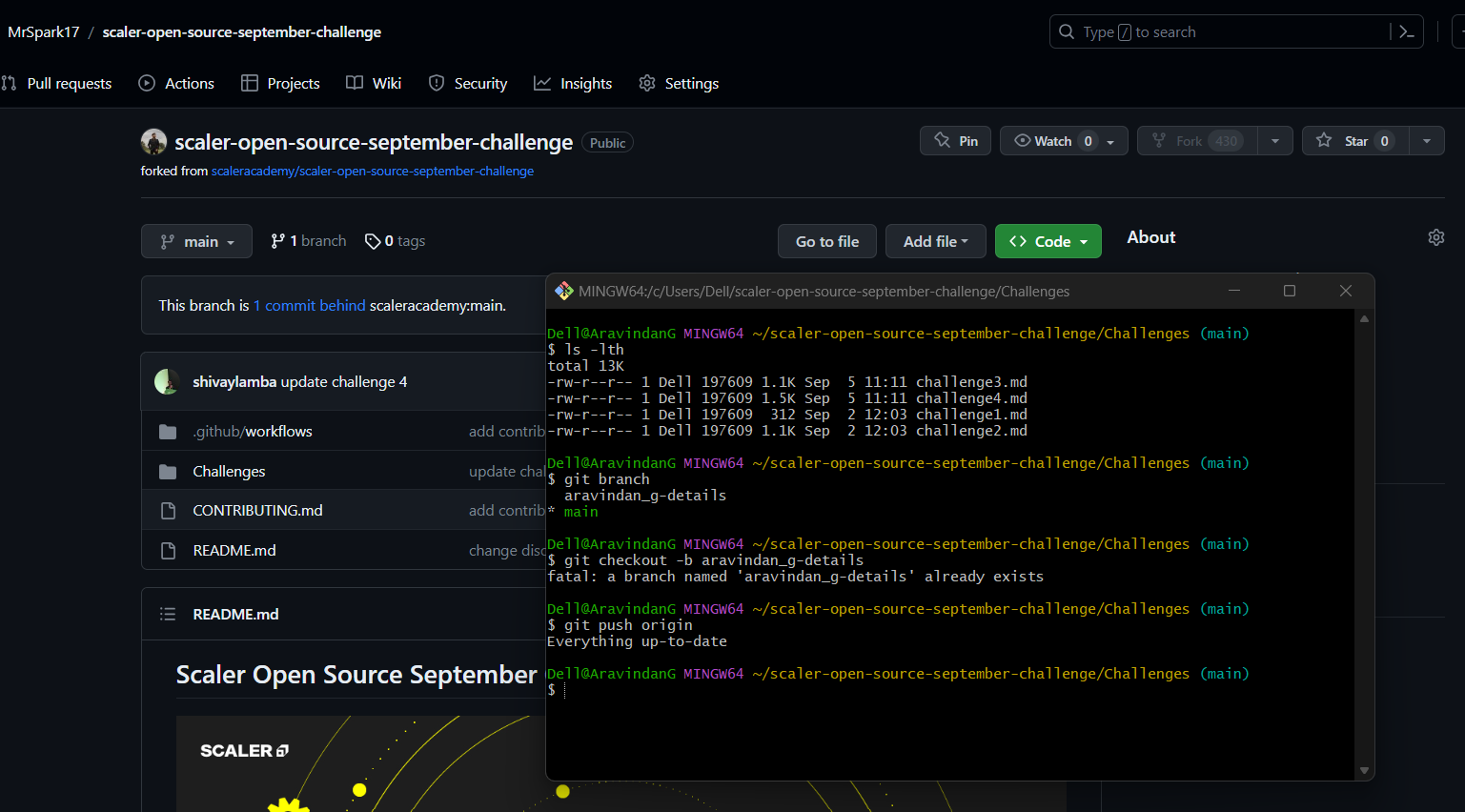Image resolution: width=1465 pixels, height=812 pixels.
Task: Click the Git Bash icon in the terminal titlebar
Action: [x=564, y=291]
